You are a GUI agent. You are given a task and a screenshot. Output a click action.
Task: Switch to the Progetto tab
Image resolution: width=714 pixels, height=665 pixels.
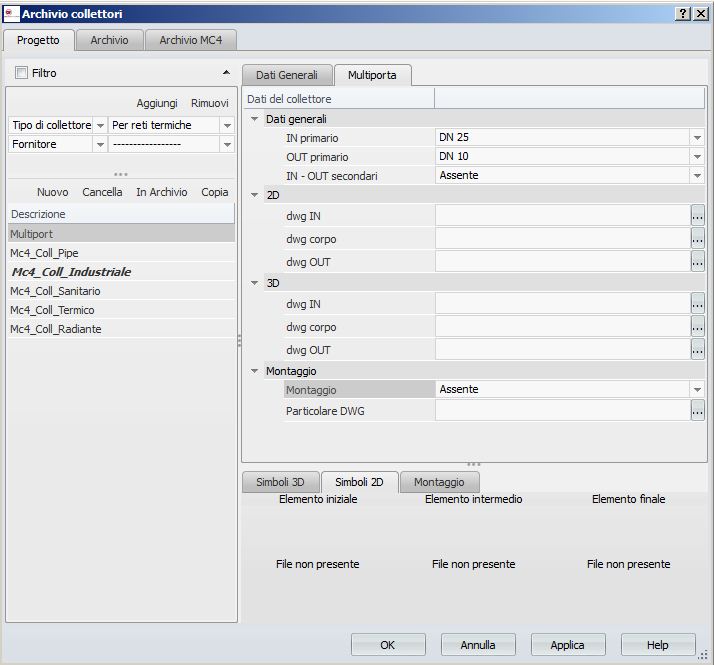38,40
